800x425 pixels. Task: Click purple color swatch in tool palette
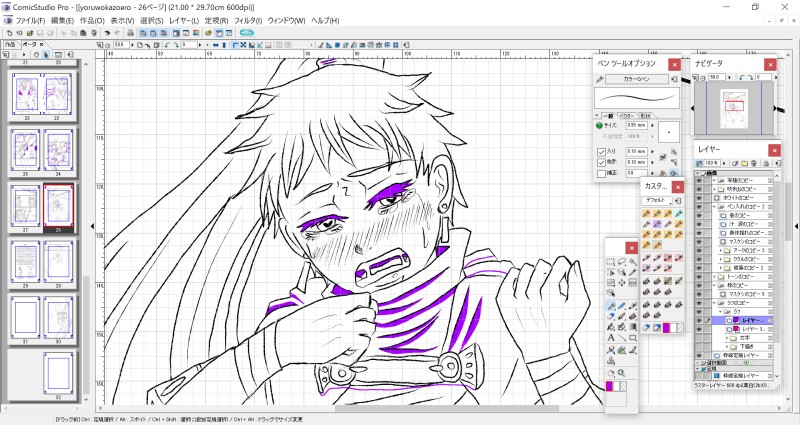(609, 386)
